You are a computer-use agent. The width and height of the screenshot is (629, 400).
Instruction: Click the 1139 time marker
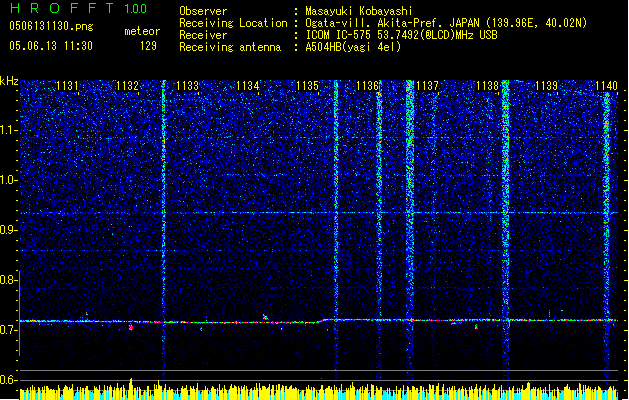547,86
